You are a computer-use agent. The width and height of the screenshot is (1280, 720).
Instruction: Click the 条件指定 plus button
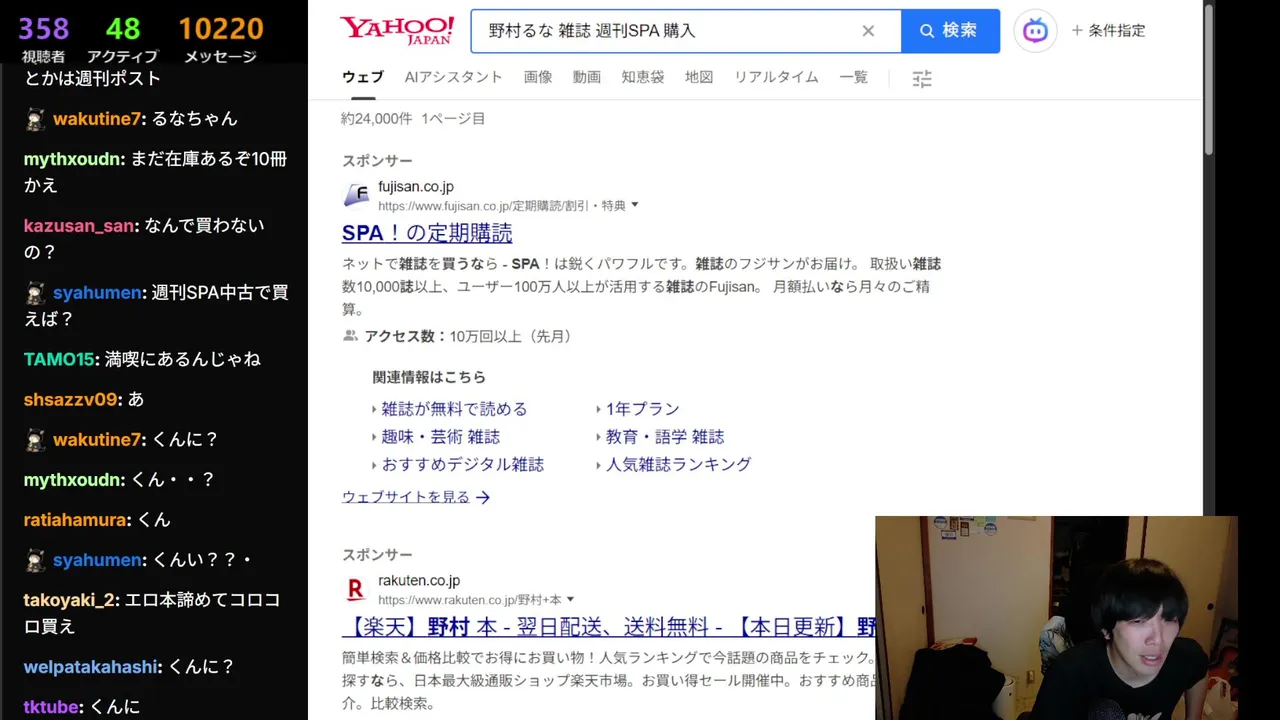click(x=1109, y=31)
